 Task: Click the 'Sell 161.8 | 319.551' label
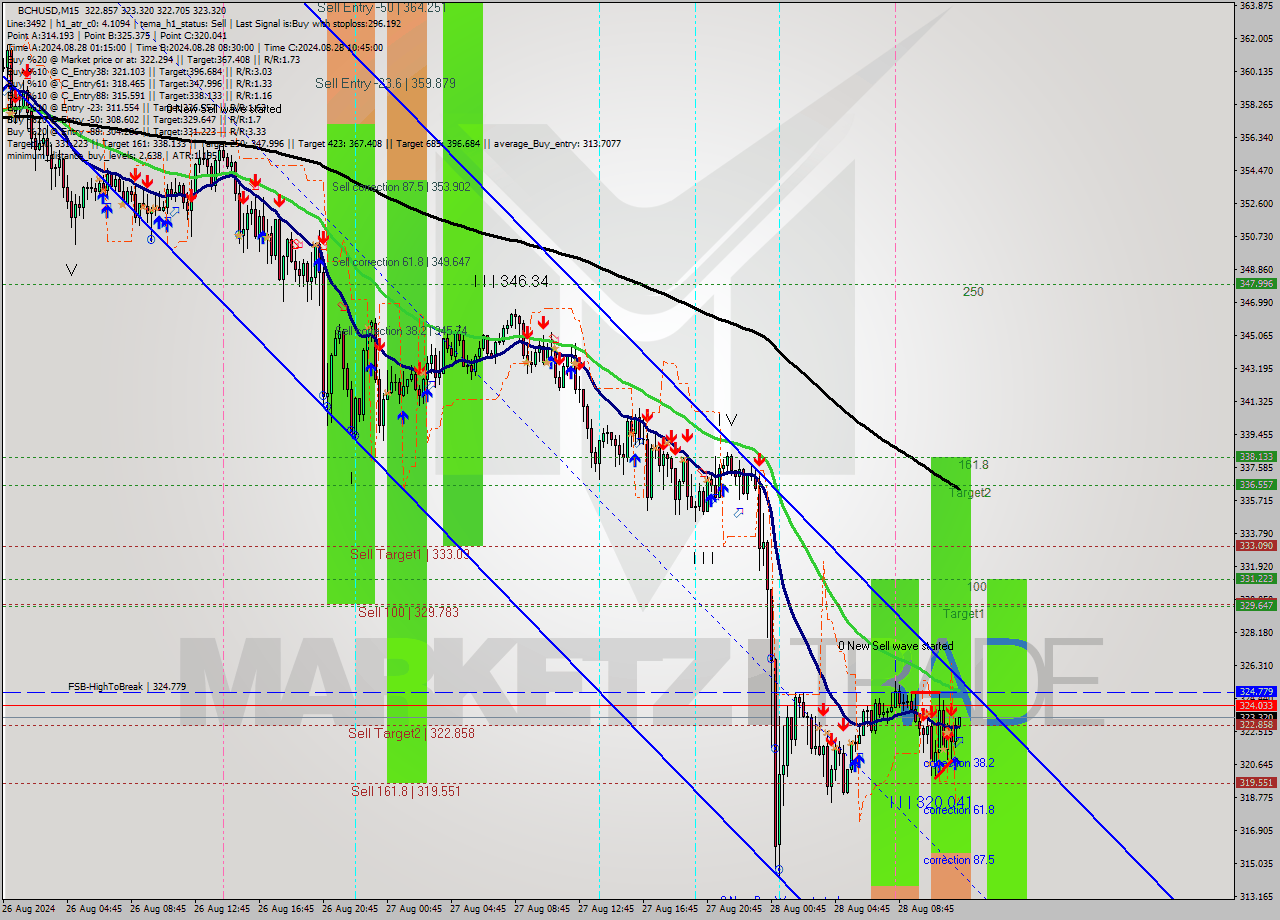tap(406, 791)
